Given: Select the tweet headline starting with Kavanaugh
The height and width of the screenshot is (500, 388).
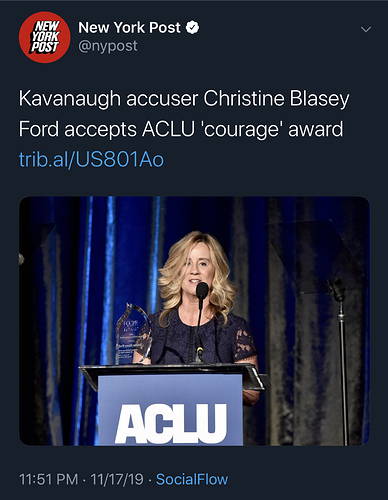Looking at the screenshot, I should [x=184, y=114].
